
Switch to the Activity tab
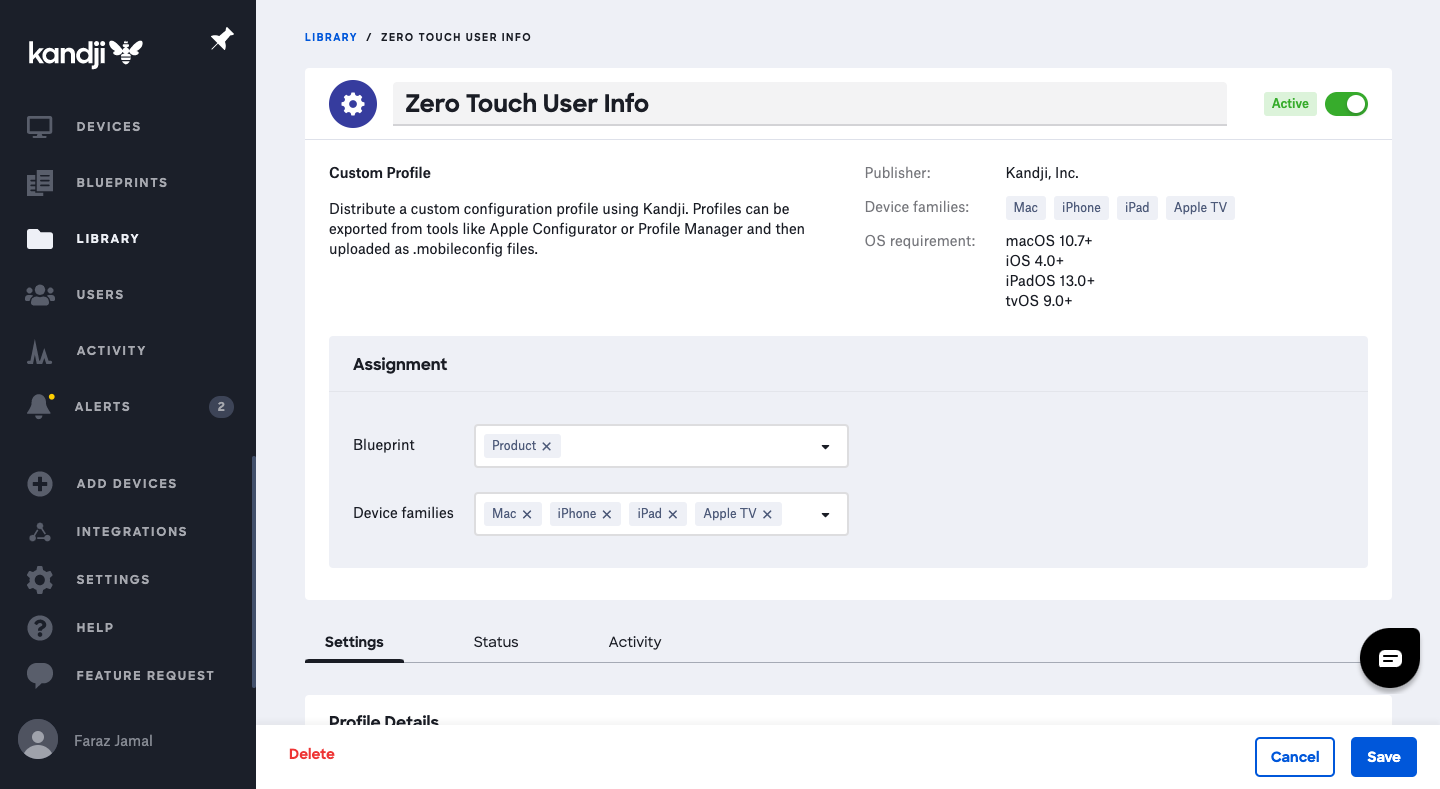coord(635,642)
